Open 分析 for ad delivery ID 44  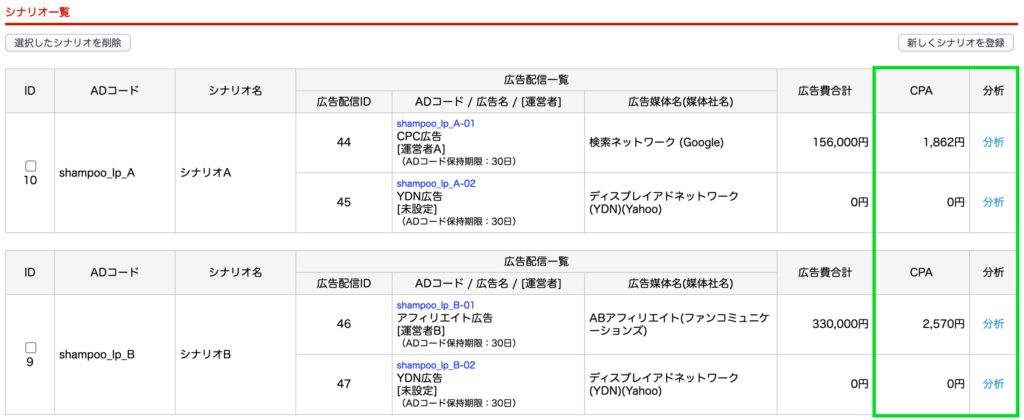tap(993, 142)
